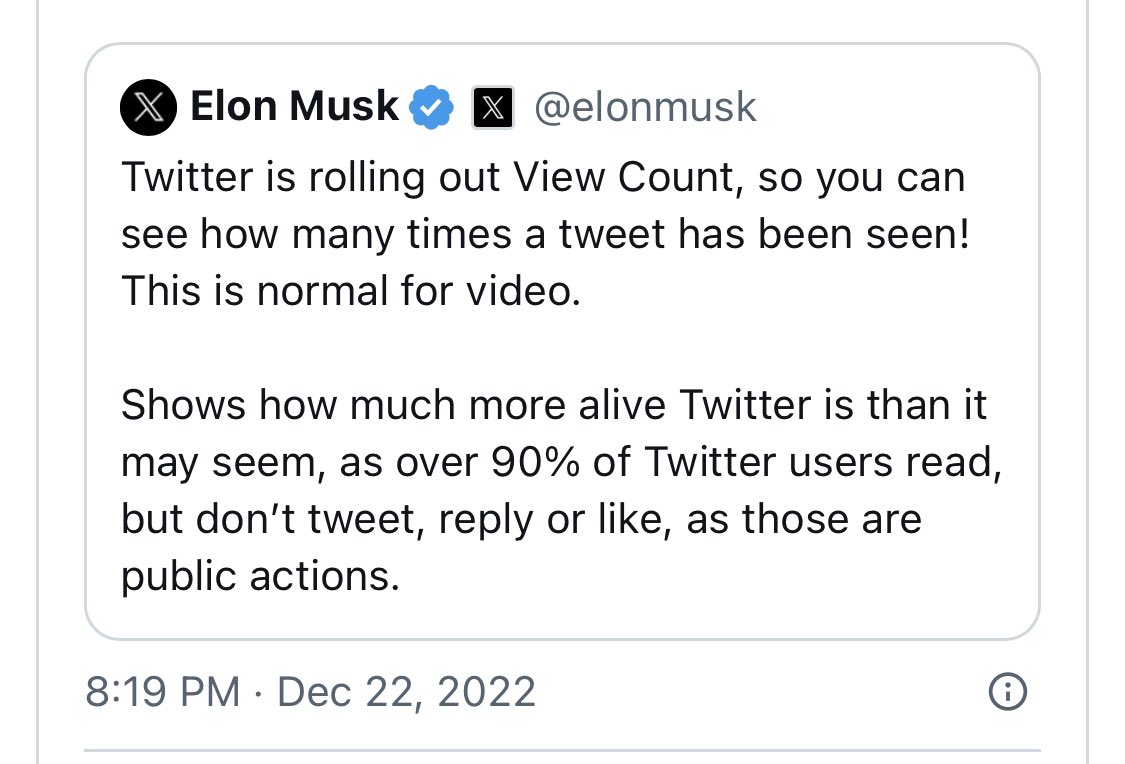The width and height of the screenshot is (1125, 764).
Task: Click the line "but don't tweet, reply or like"
Action: tap(521, 519)
